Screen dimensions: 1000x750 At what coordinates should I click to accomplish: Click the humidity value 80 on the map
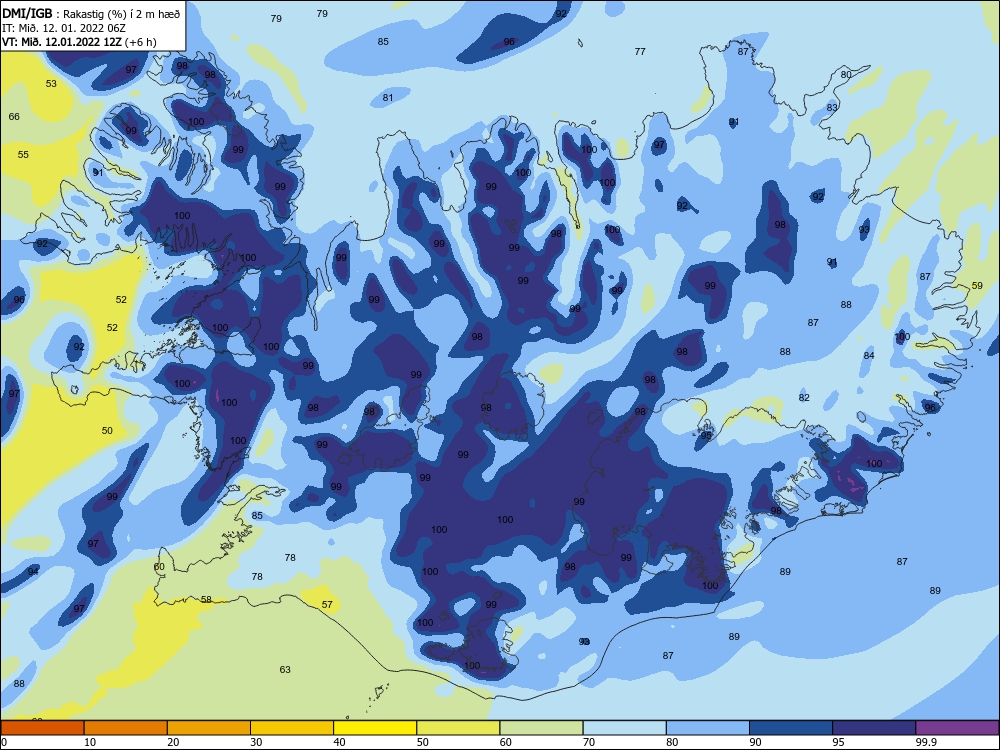pyautogui.click(x=846, y=75)
